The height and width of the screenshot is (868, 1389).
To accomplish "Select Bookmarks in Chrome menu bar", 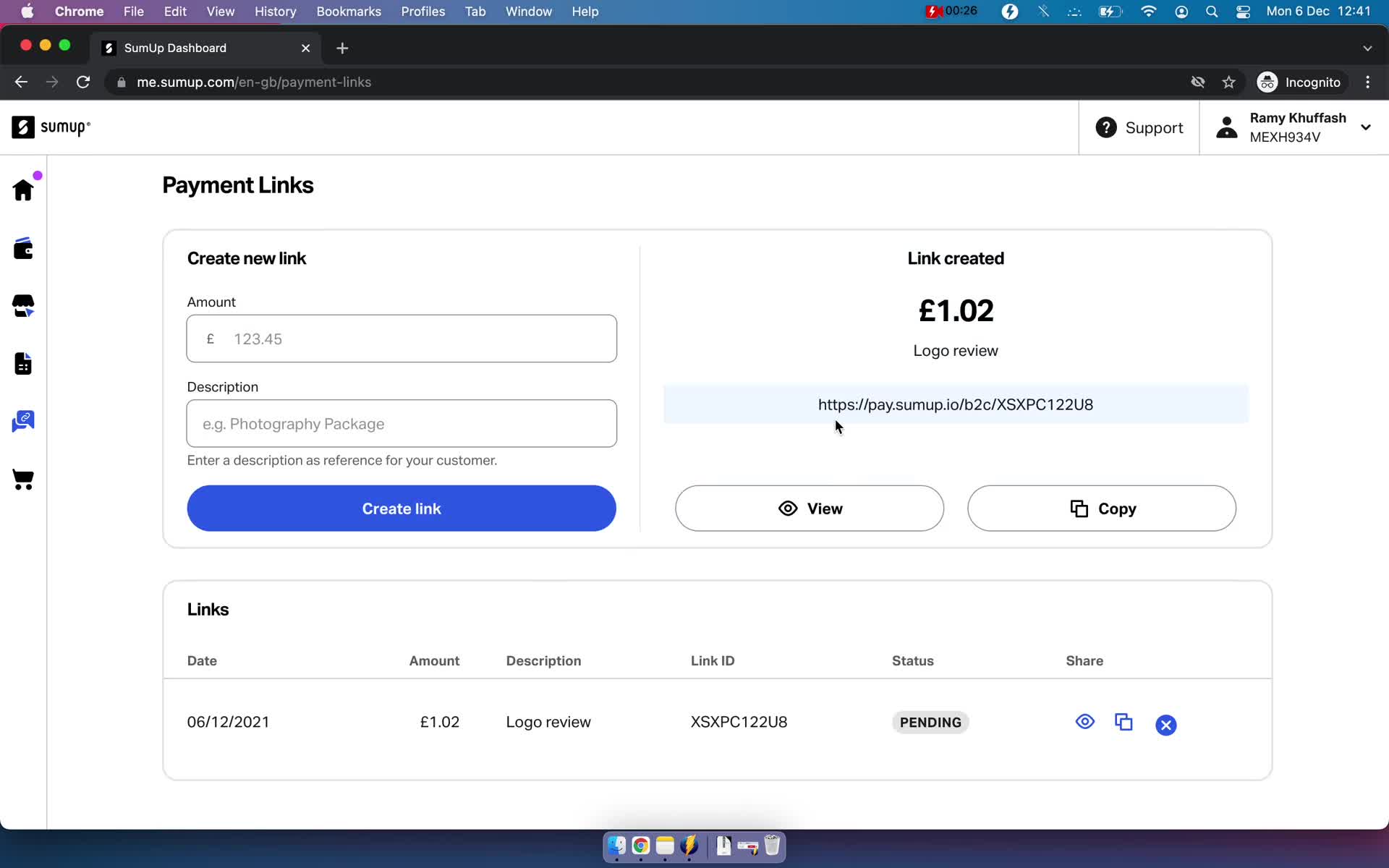I will tap(348, 11).
